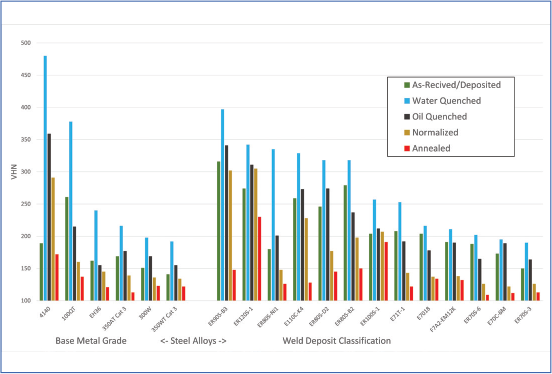The width and height of the screenshot is (552, 374).
Task: Click the 150 y-axis tick label
Action: pos(26,269)
